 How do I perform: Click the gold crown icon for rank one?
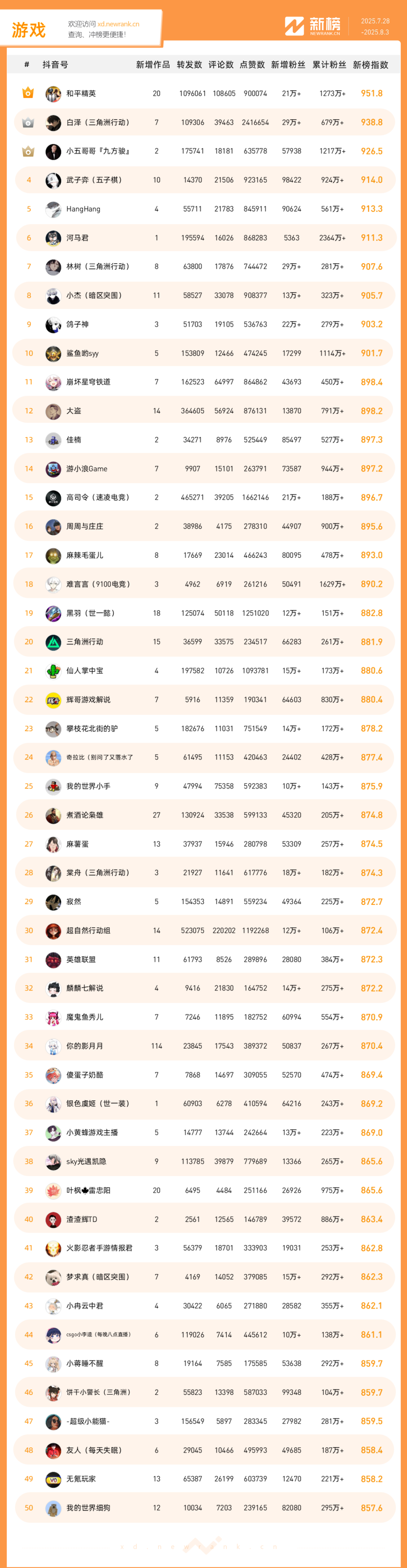pyautogui.click(x=28, y=93)
